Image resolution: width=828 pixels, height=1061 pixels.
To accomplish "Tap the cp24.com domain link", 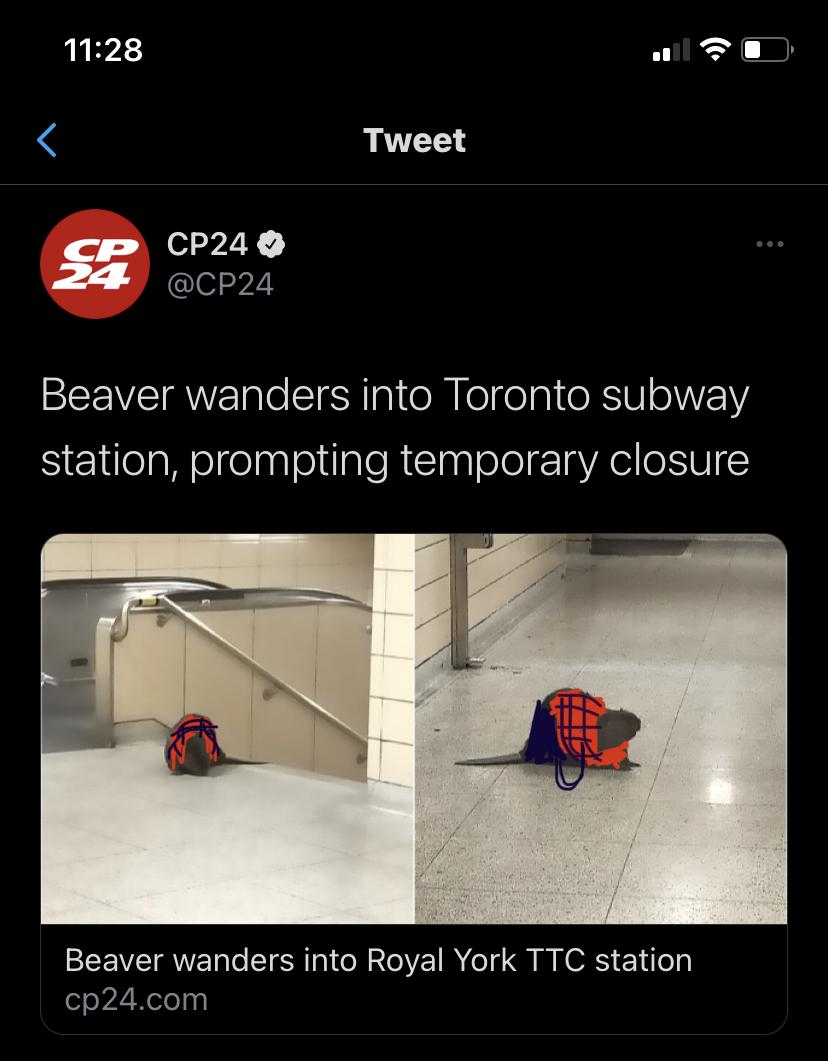I will 136,999.
